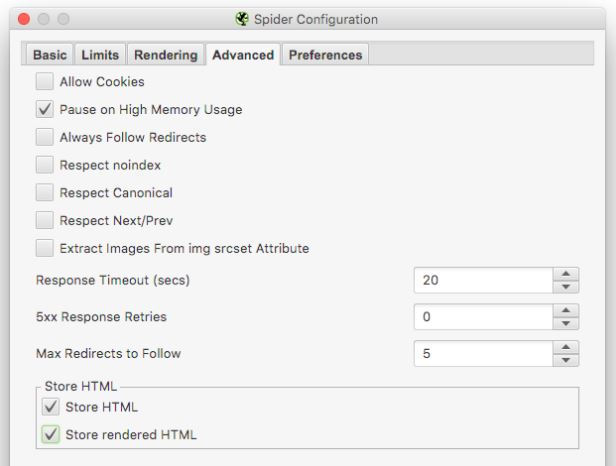Enable Respect Next/Prev checkbox
The height and width of the screenshot is (466, 616).
[44, 220]
